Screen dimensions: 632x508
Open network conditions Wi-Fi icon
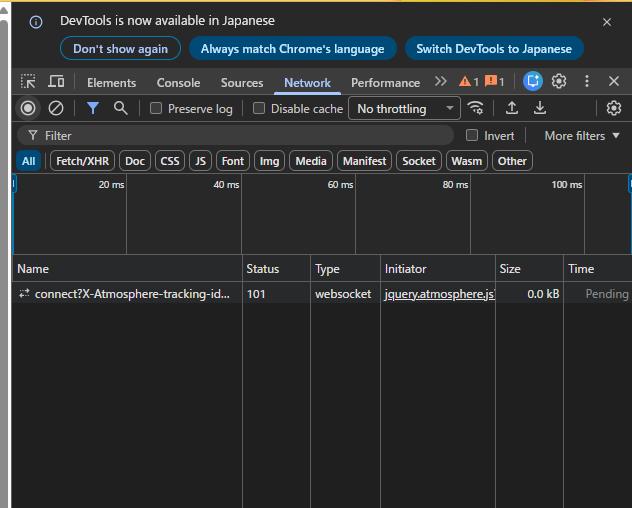pyautogui.click(x=476, y=108)
